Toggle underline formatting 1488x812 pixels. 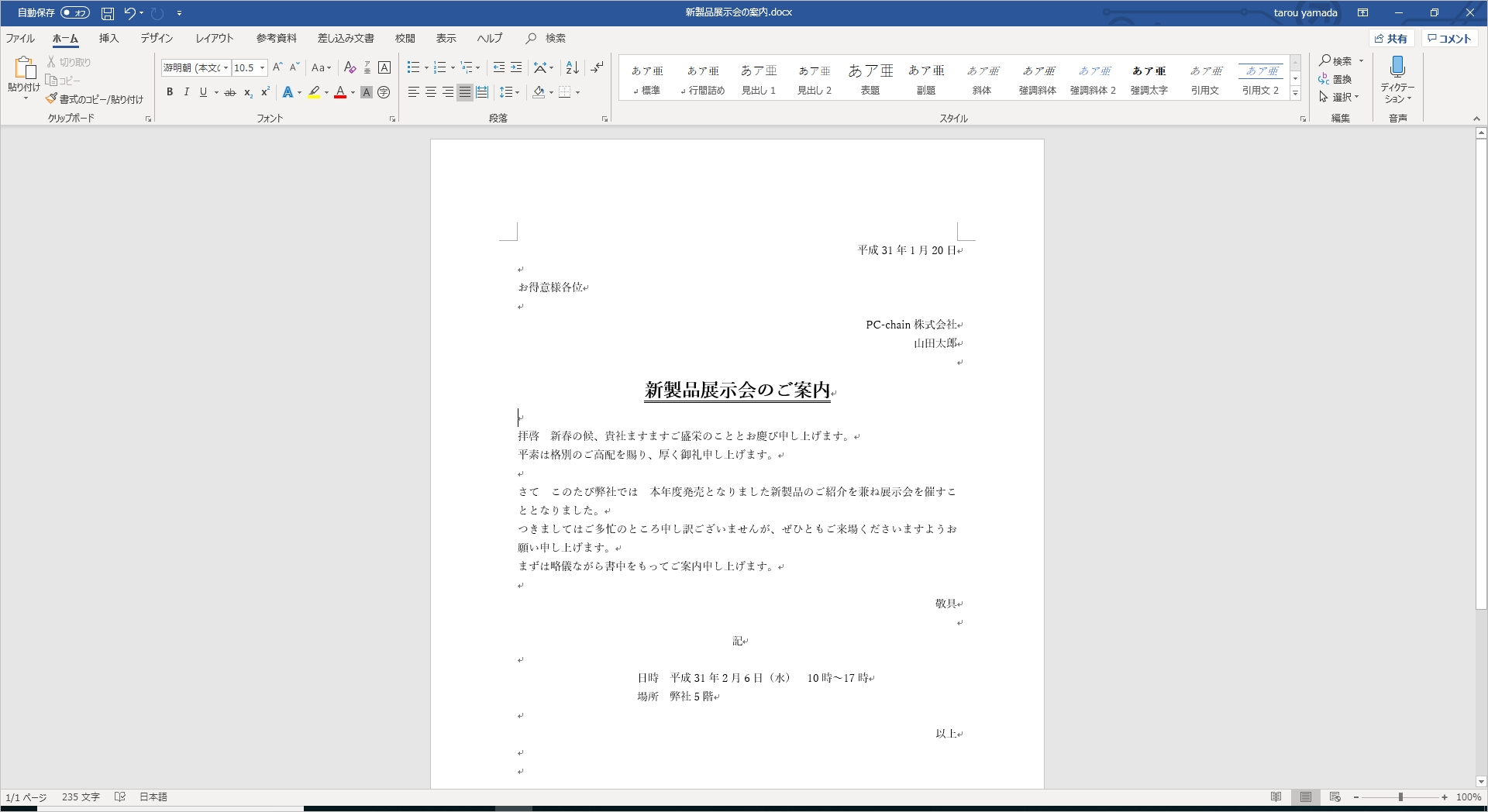(203, 92)
